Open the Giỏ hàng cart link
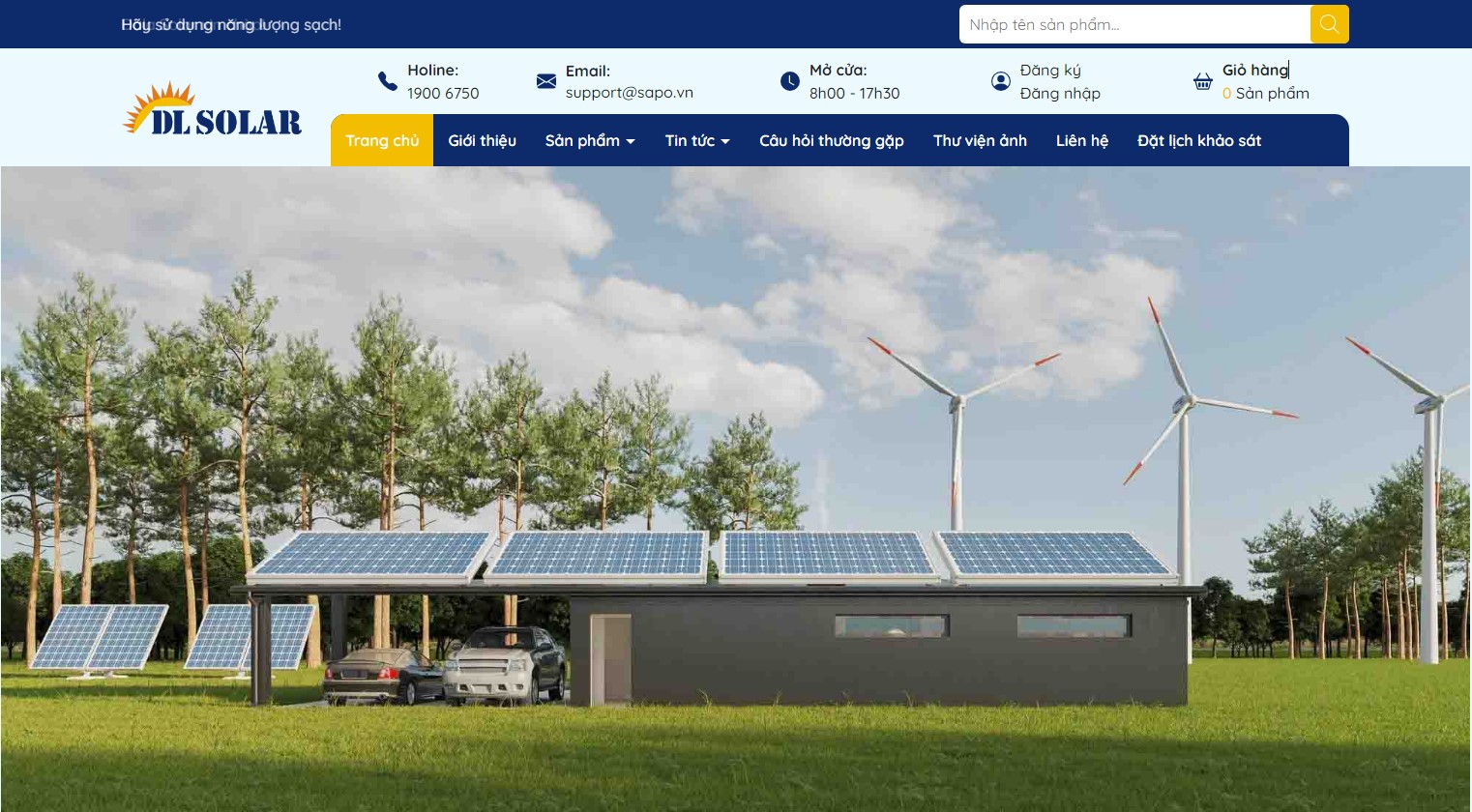This screenshot has height=812, width=1472. pyautogui.click(x=1255, y=70)
